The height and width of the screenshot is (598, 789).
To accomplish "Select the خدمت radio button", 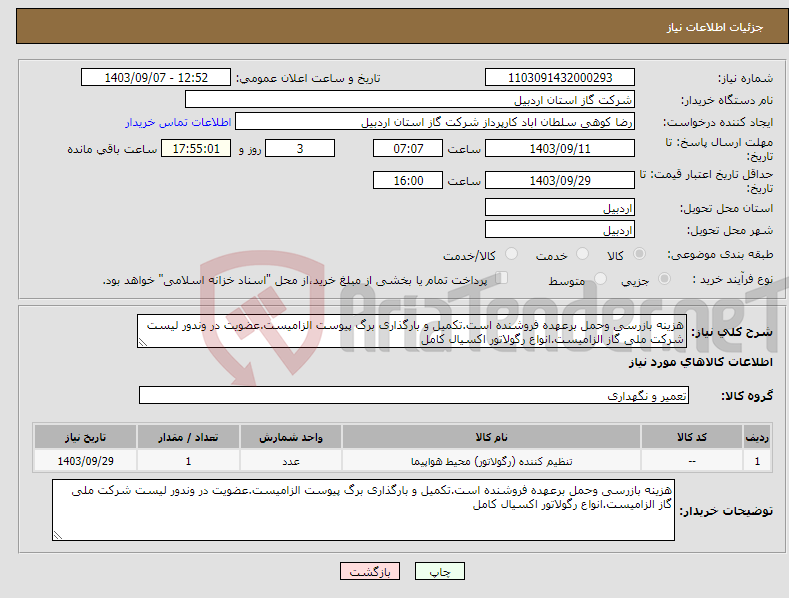I will pyautogui.click(x=582, y=254).
